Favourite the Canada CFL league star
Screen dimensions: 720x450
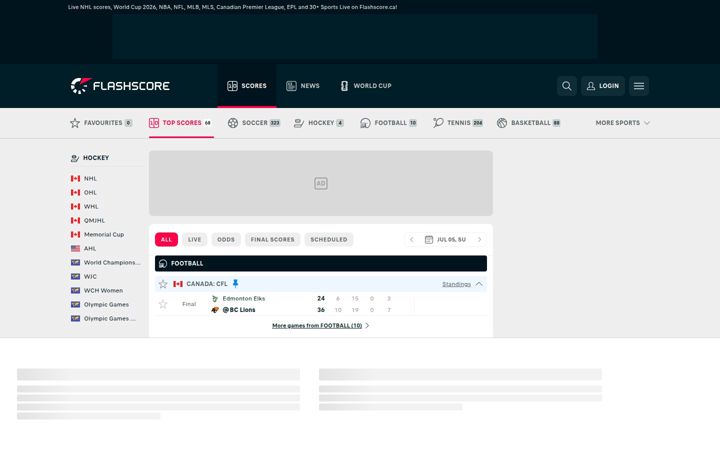(x=163, y=284)
